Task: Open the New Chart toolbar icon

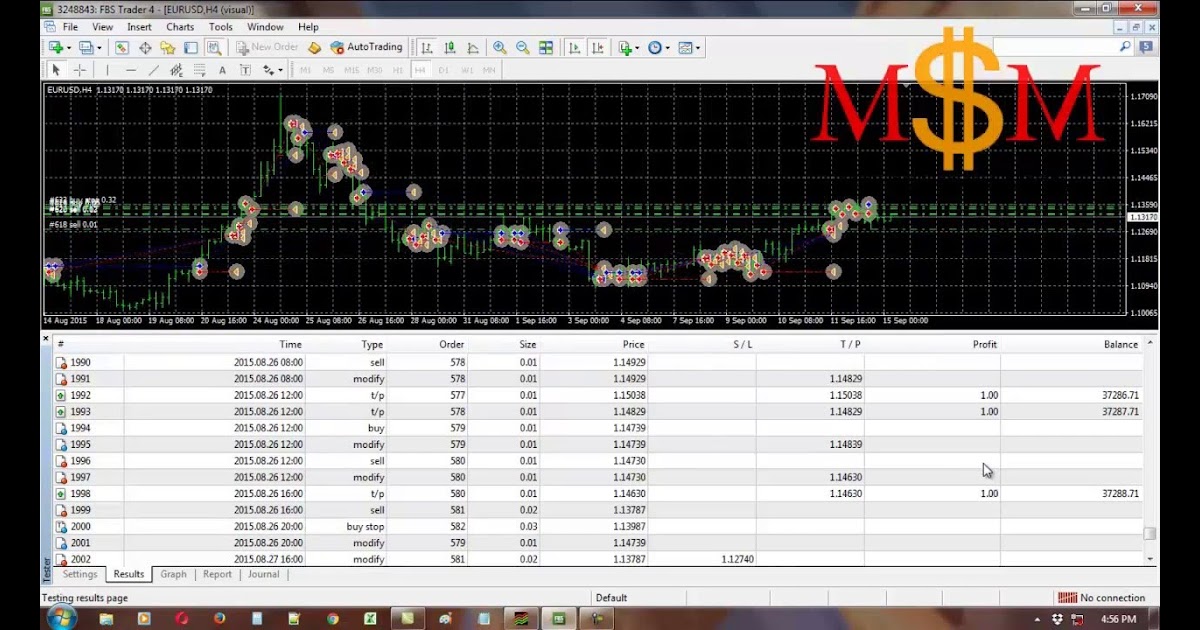Action: tap(56, 48)
